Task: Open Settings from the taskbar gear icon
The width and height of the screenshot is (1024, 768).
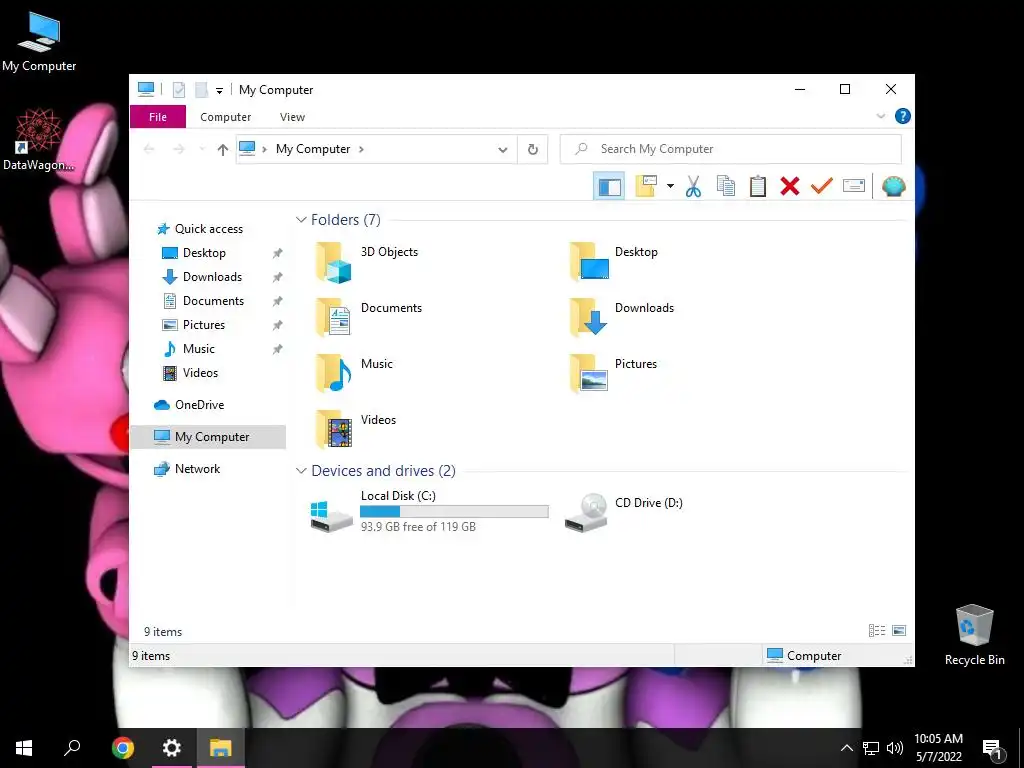Action: [x=172, y=748]
